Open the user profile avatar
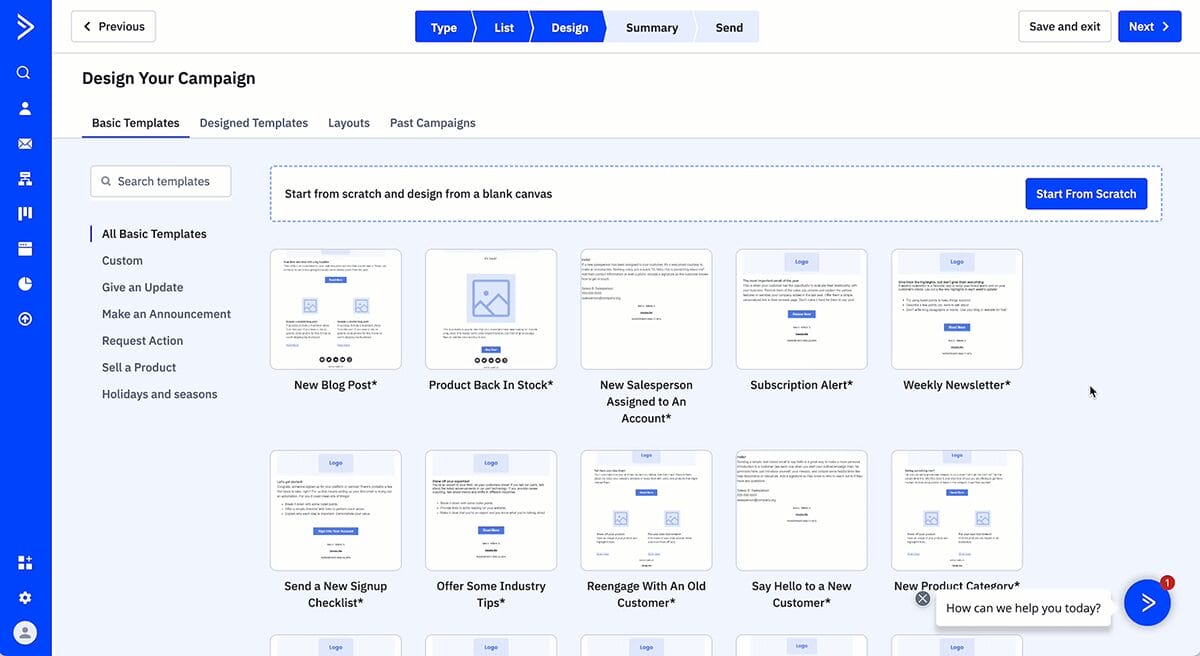The width and height of the screenshot is (1200, 656). coord(25,632)
